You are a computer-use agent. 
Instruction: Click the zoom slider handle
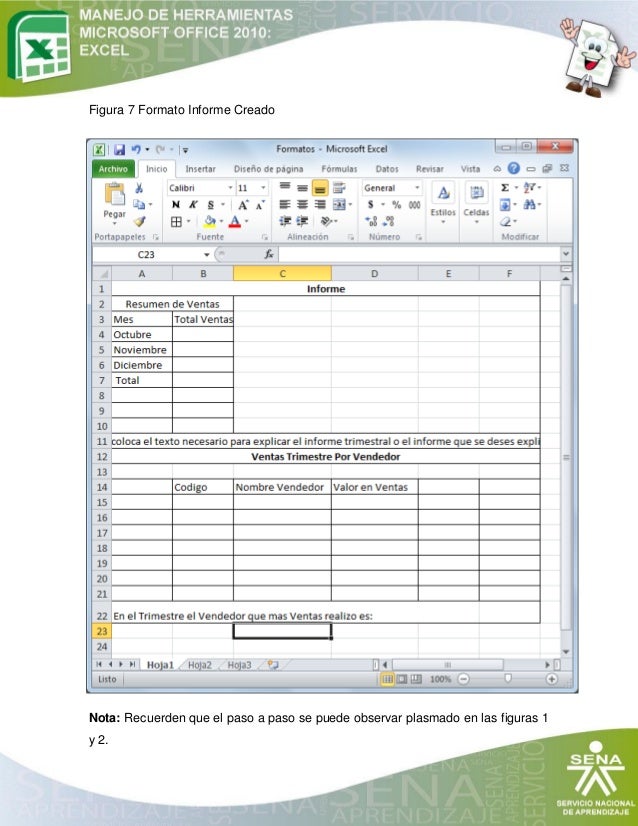(507, 678)
